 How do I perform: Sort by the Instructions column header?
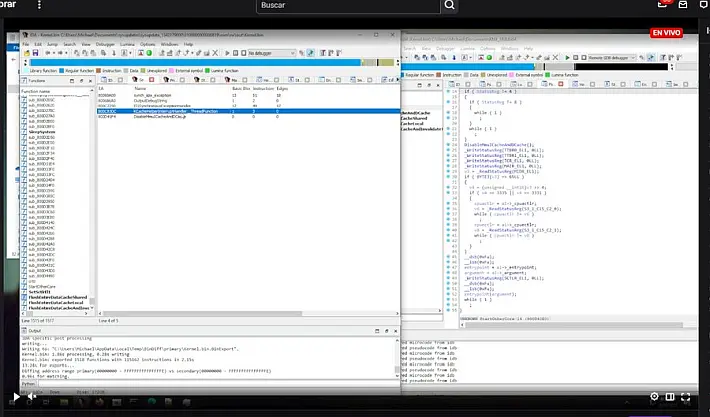(x=263, y=89)
